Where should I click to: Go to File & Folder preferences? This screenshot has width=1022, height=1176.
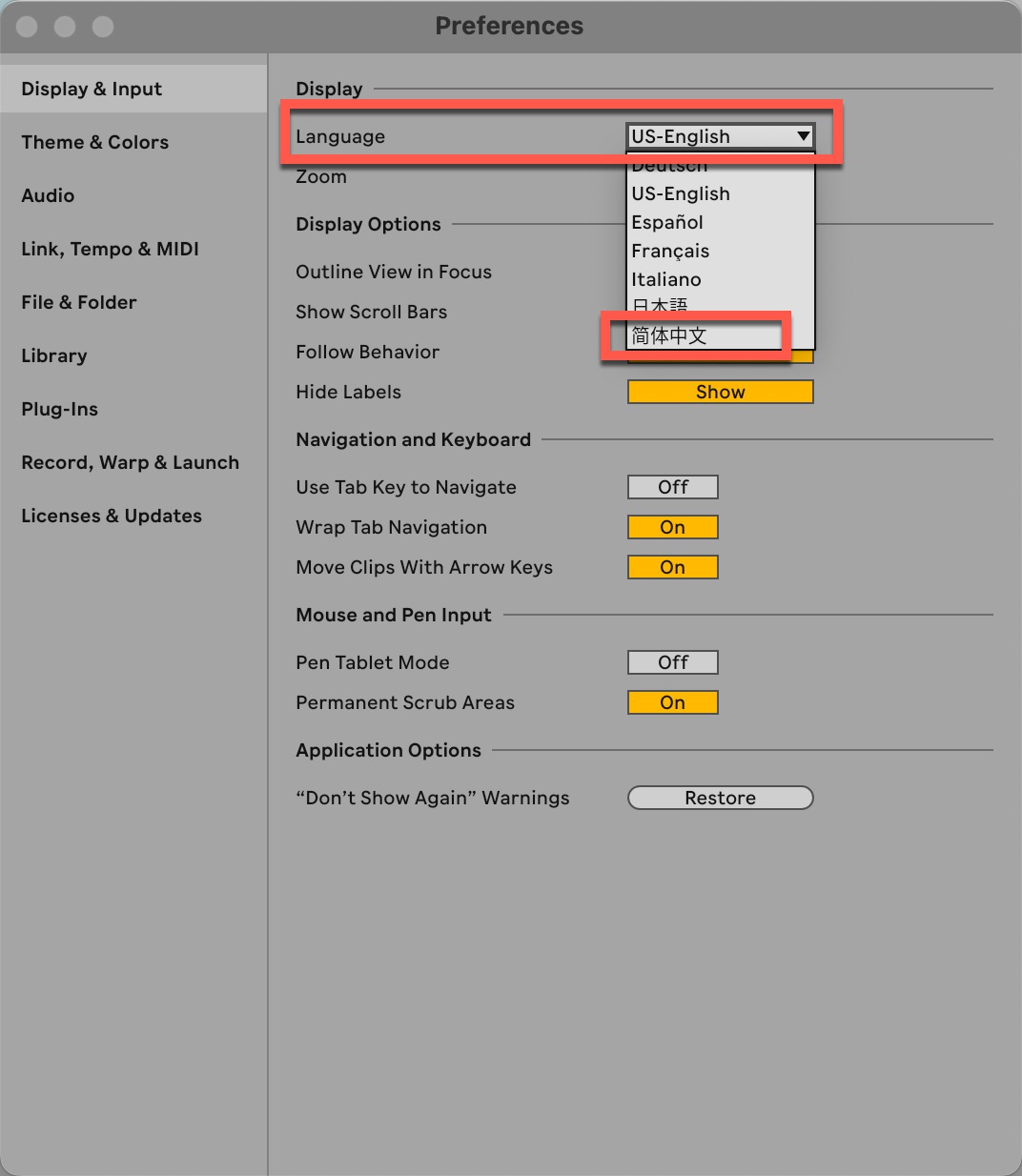[79, 302]
